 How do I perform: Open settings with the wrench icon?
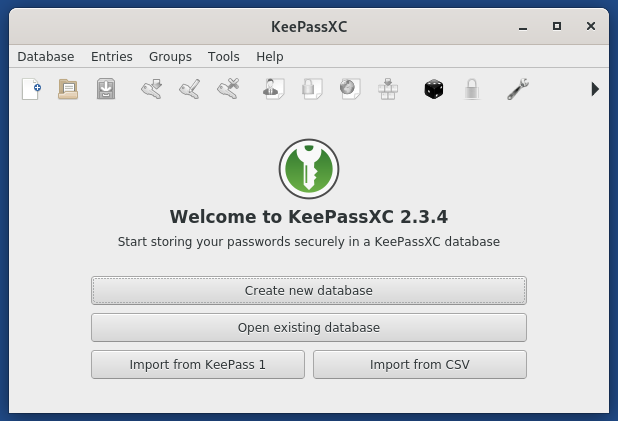tap(517, 89)
